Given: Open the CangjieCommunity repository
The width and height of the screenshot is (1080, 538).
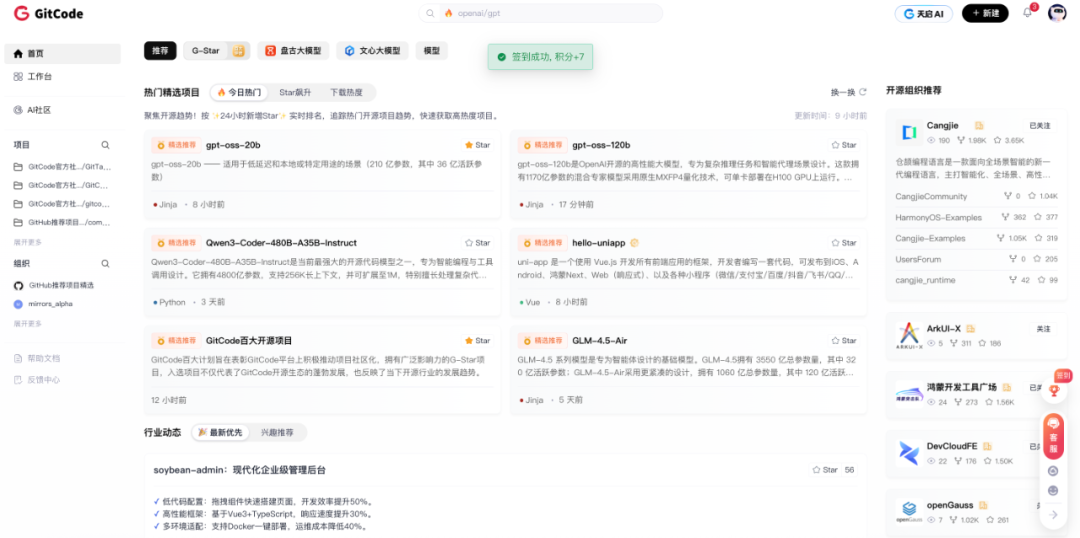Looking at the screenshot, I should coord(931,196).
